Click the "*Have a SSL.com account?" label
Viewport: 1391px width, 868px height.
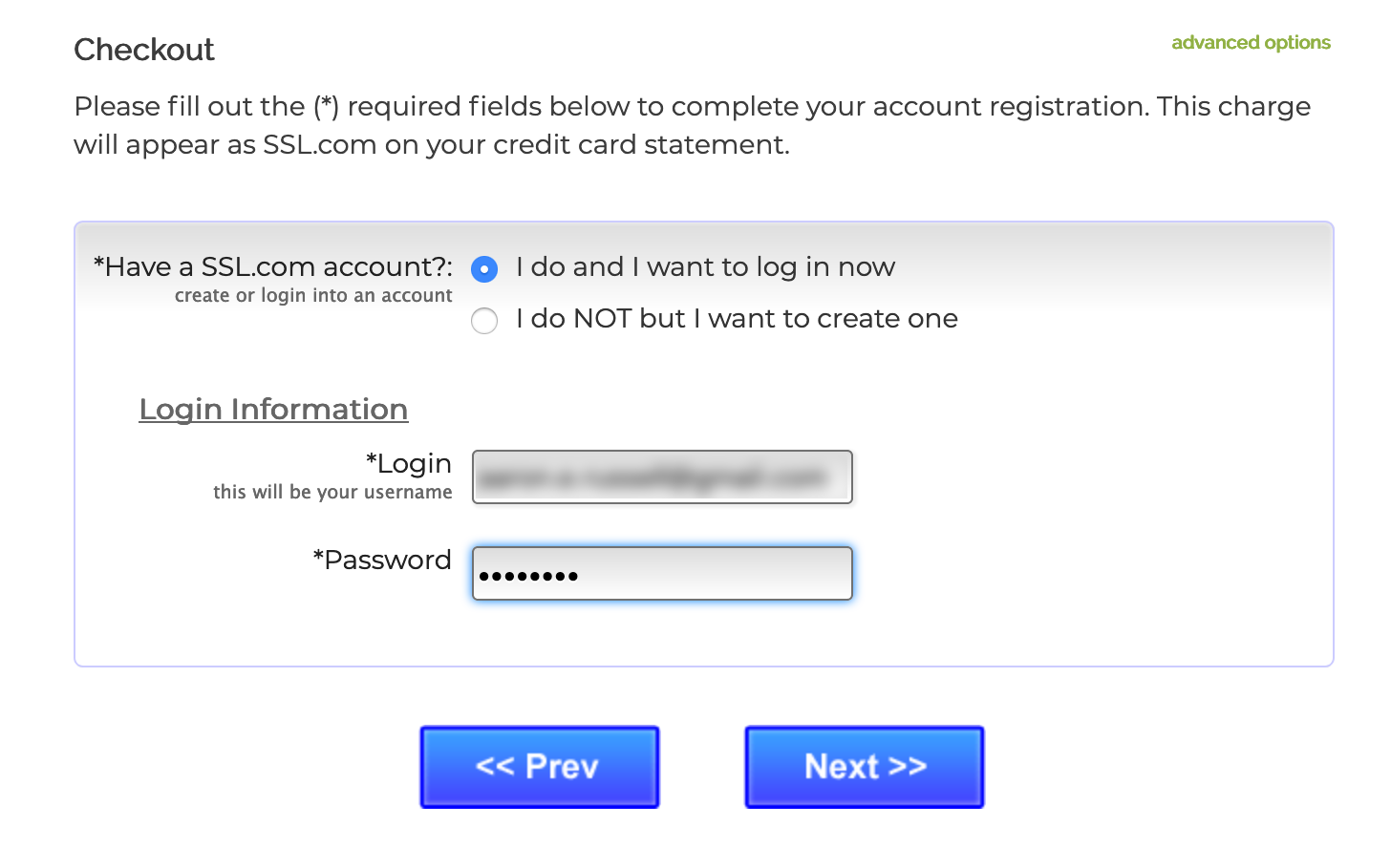point(273,266)
